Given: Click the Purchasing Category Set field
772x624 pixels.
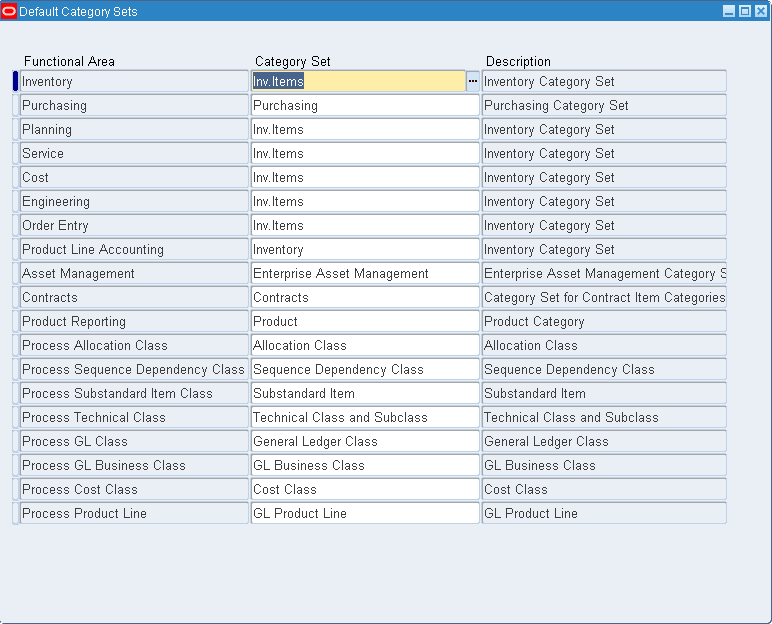Looking at the screenshot, I should [x=365, y=105].
